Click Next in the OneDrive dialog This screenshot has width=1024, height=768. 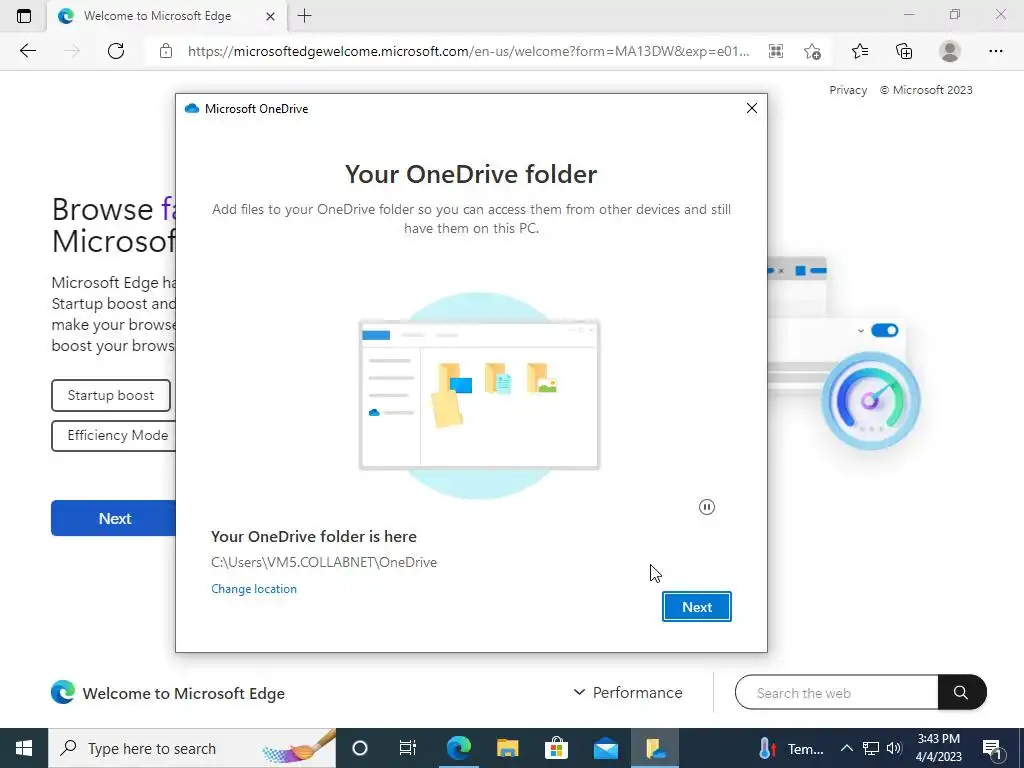[x=696, y=607]
